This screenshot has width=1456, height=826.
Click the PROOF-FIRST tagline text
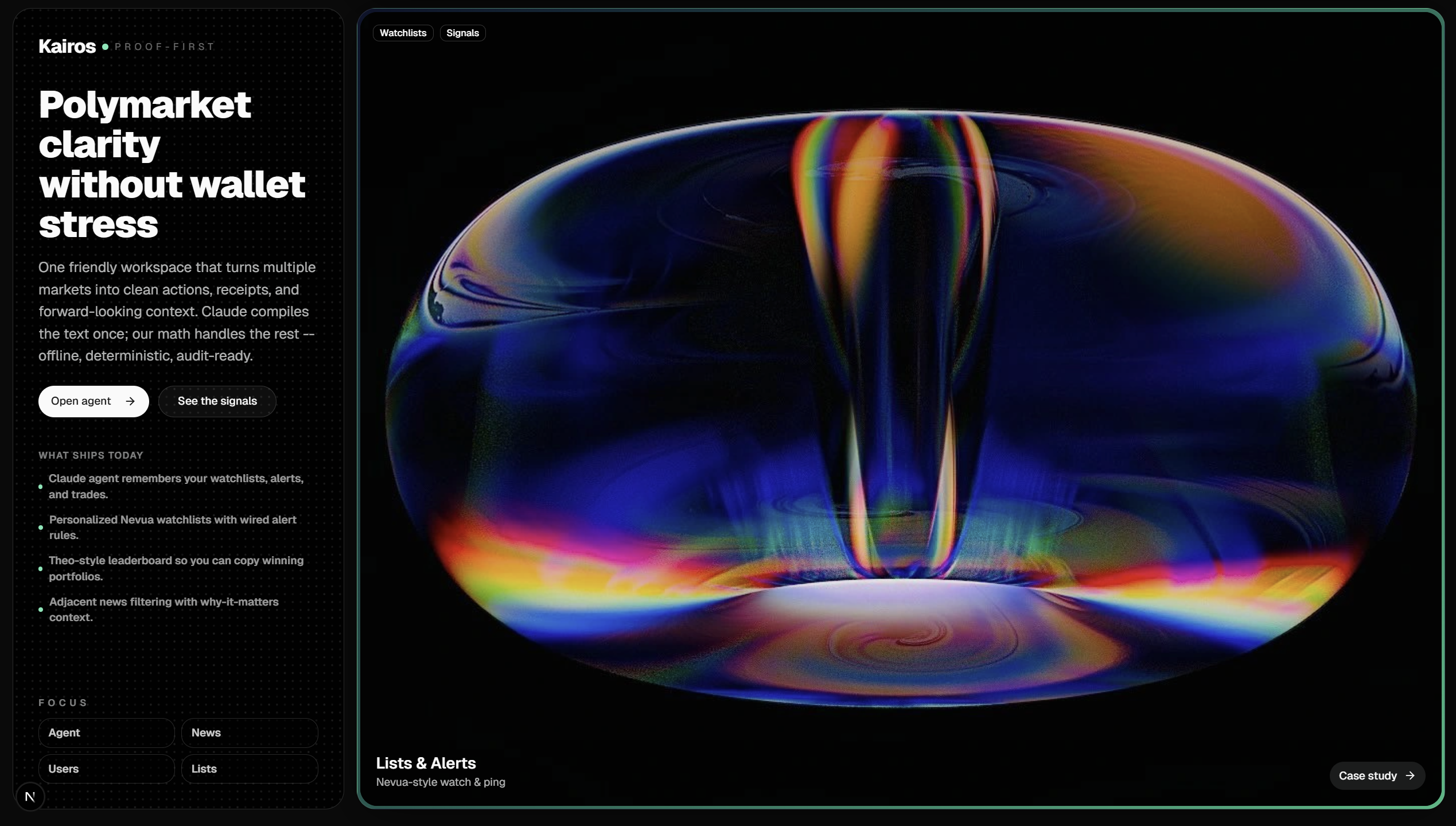[164, 47]
